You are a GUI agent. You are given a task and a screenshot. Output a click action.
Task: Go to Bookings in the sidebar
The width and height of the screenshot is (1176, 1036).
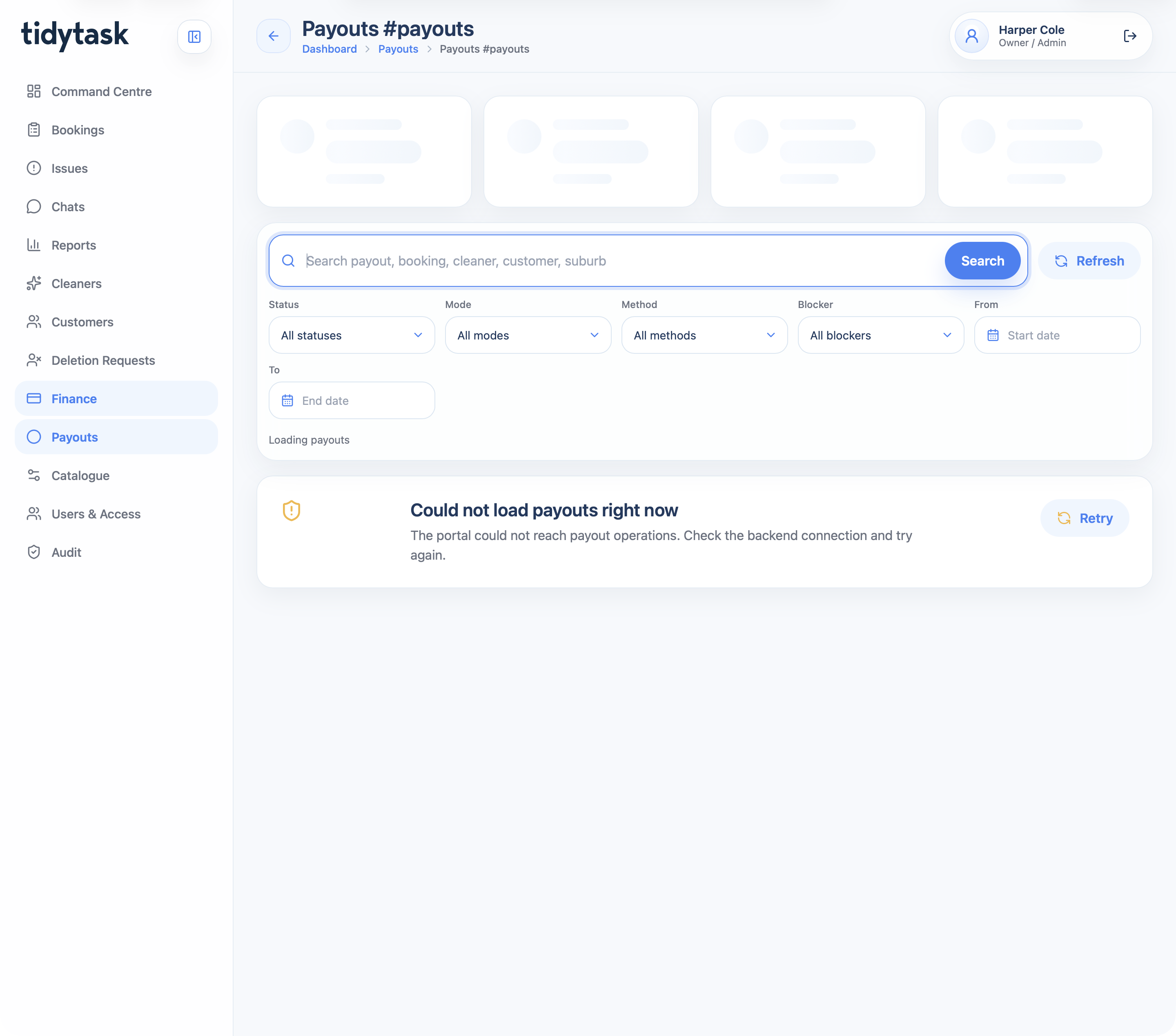coord(116,130)
